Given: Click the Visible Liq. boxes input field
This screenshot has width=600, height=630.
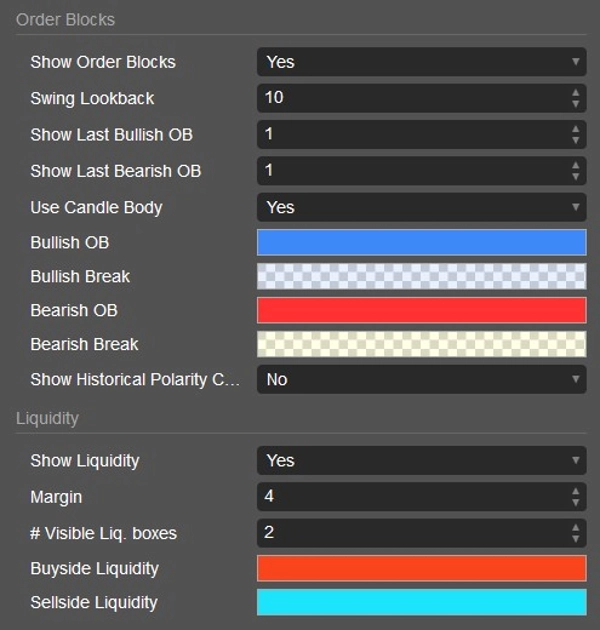Looking at the screenshot, I should point(410,532).
